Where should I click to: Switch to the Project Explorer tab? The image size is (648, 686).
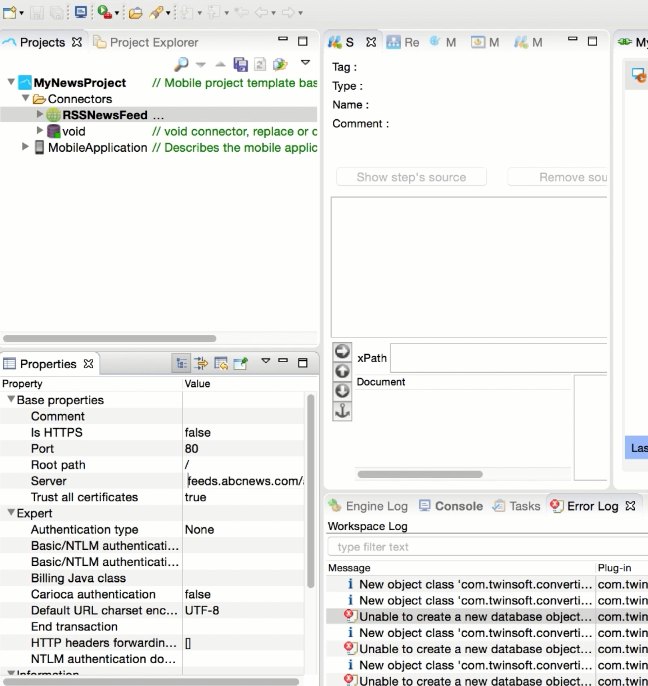146,42
